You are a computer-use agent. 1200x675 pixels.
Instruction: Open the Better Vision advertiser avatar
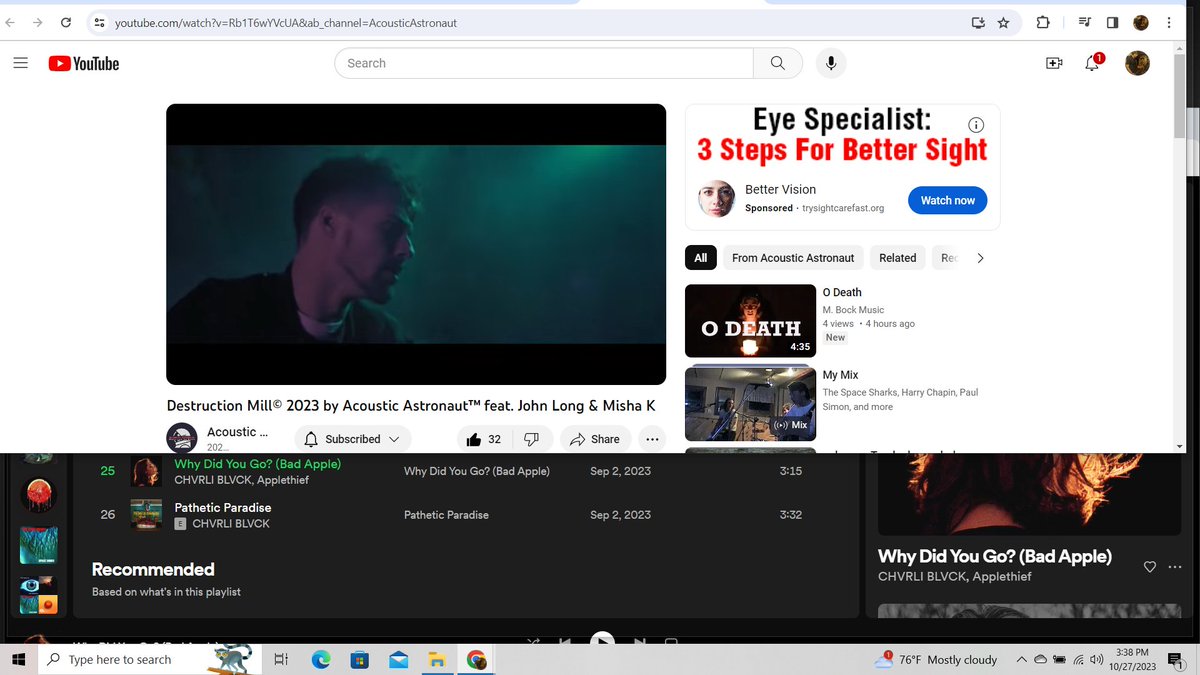(716, 199)
